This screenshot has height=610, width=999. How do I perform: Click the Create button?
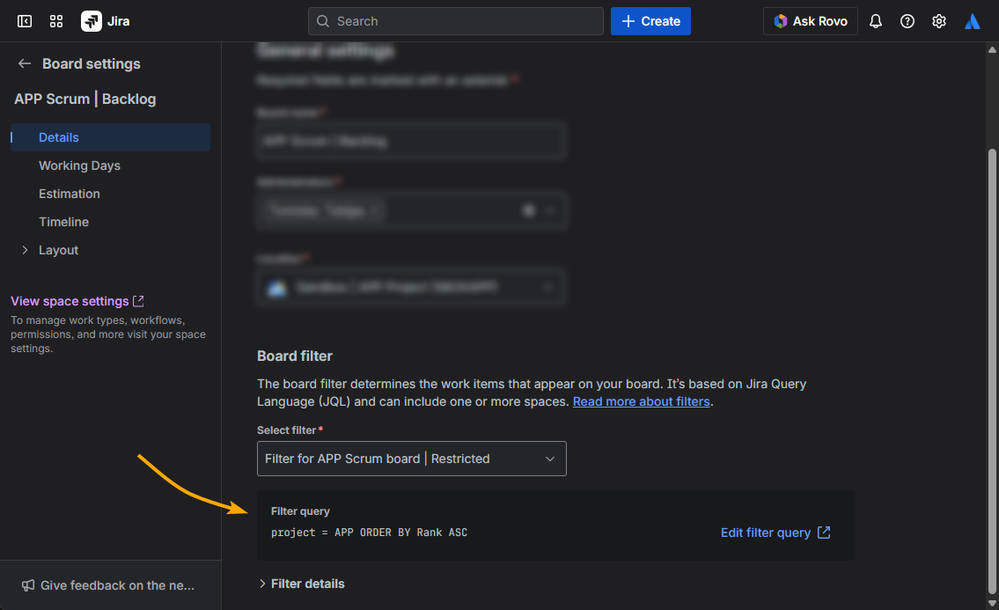[x=650, y=21]
